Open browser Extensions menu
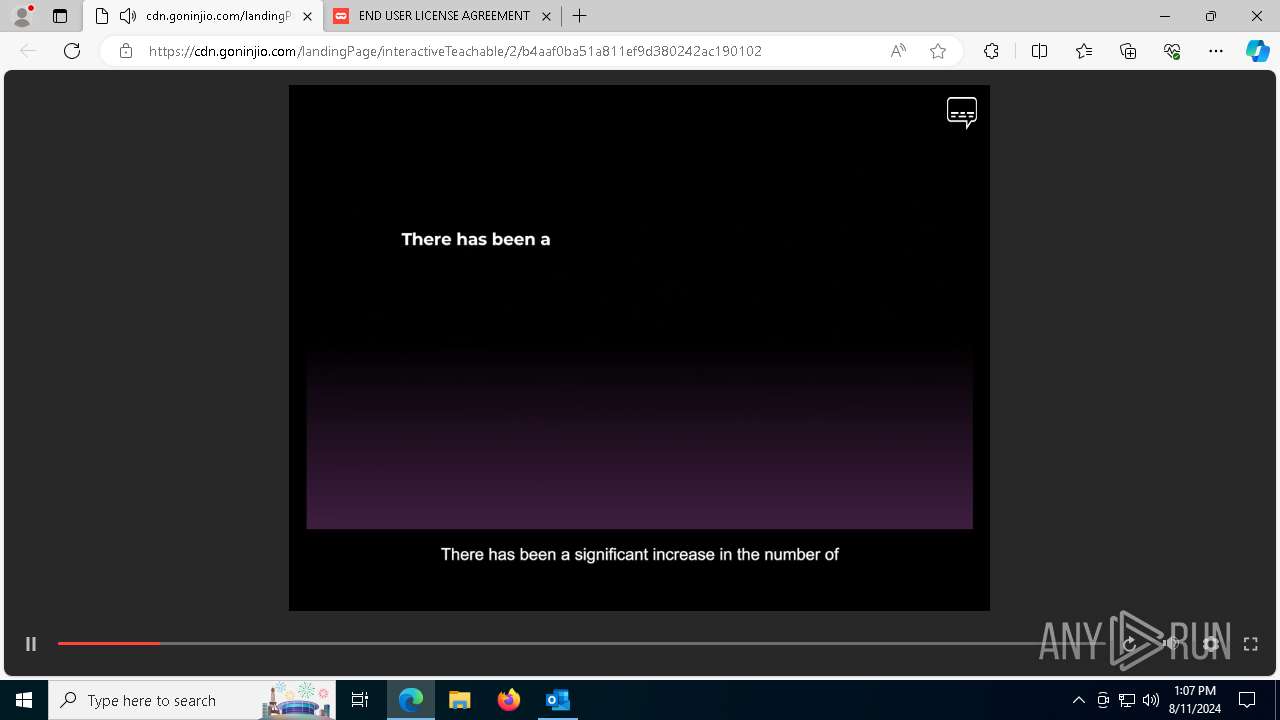 [991, 51]
